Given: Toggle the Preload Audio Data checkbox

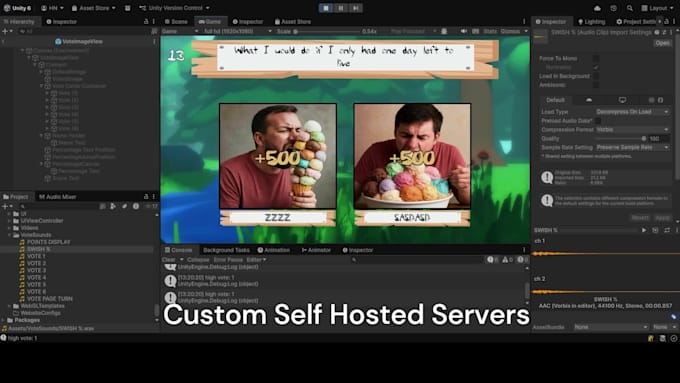Looking at the screenshot, I should click(598, 121).
